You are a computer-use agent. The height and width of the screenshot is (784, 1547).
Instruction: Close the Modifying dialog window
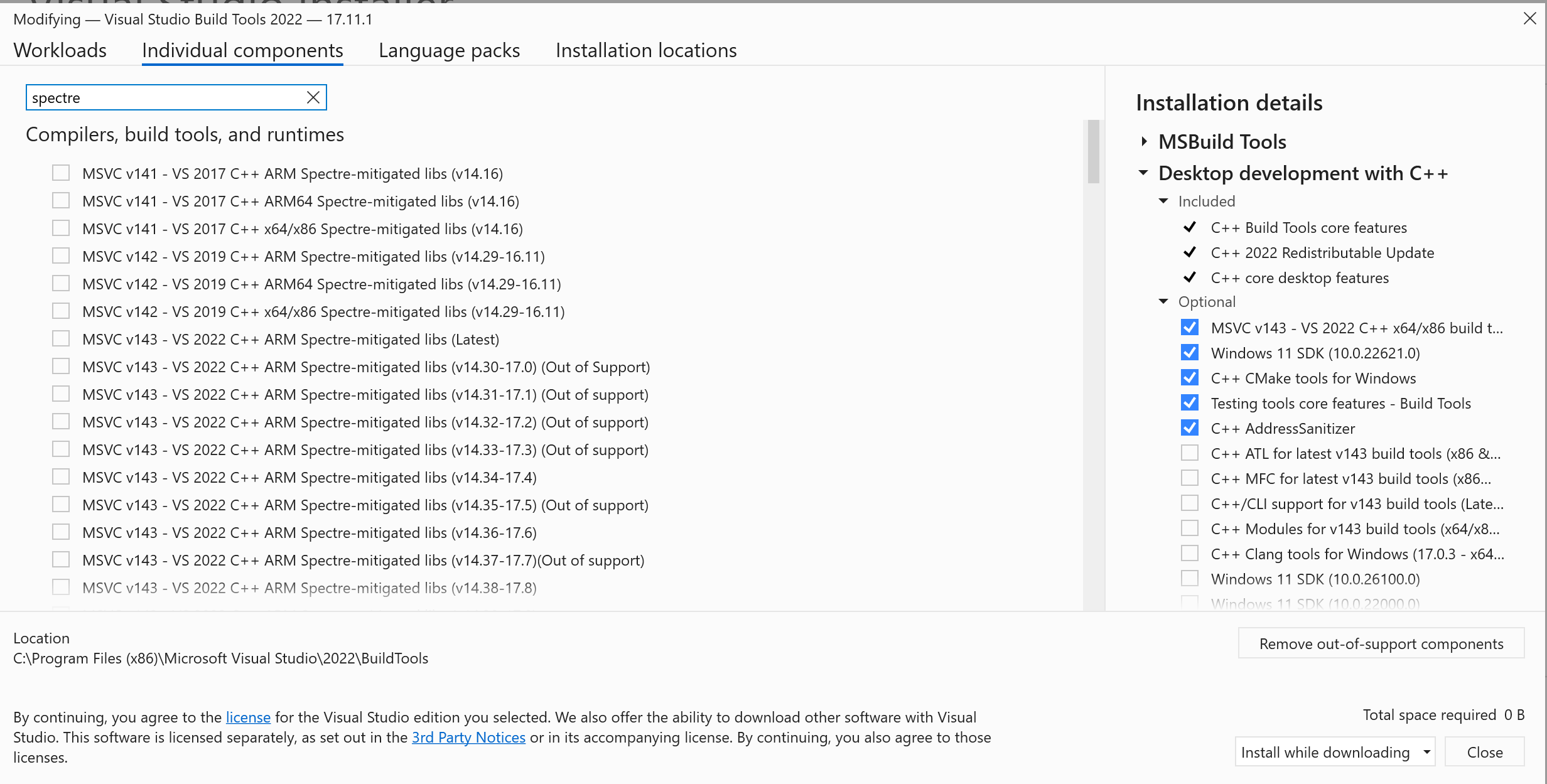tap(1529, 19)
